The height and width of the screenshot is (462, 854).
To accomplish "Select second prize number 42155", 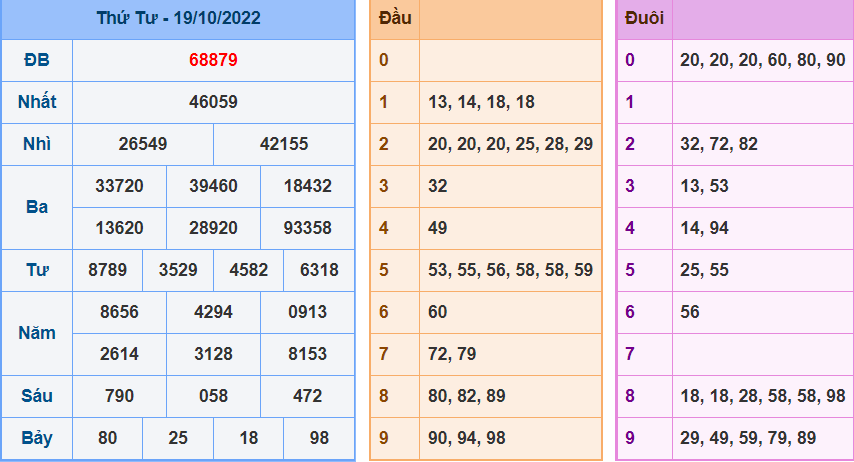I will tap(284, 144).
